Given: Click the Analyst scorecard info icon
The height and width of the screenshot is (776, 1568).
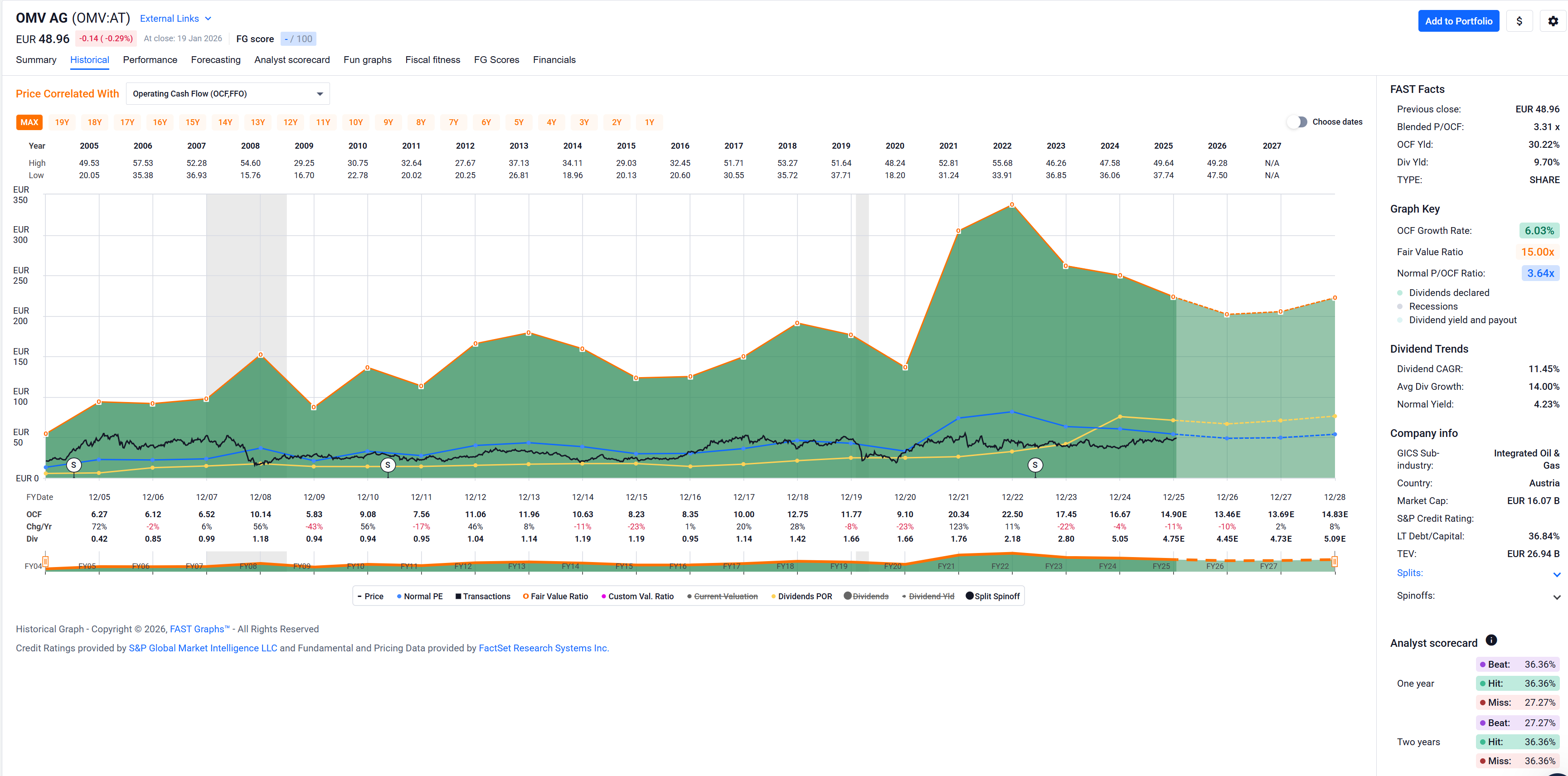Looking at the screenshot, I should (x=1490, y=640).
